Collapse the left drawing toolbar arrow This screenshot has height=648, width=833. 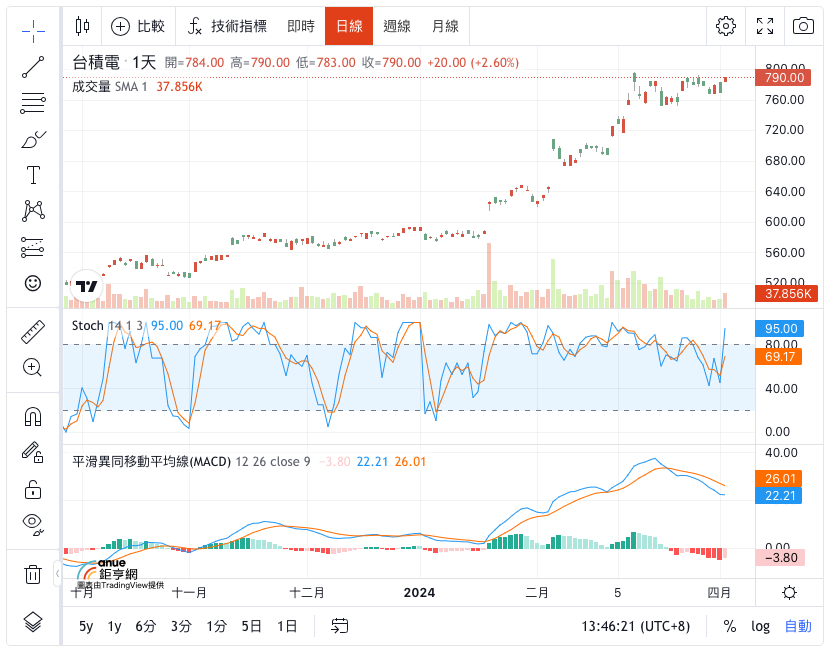[57, 574]
